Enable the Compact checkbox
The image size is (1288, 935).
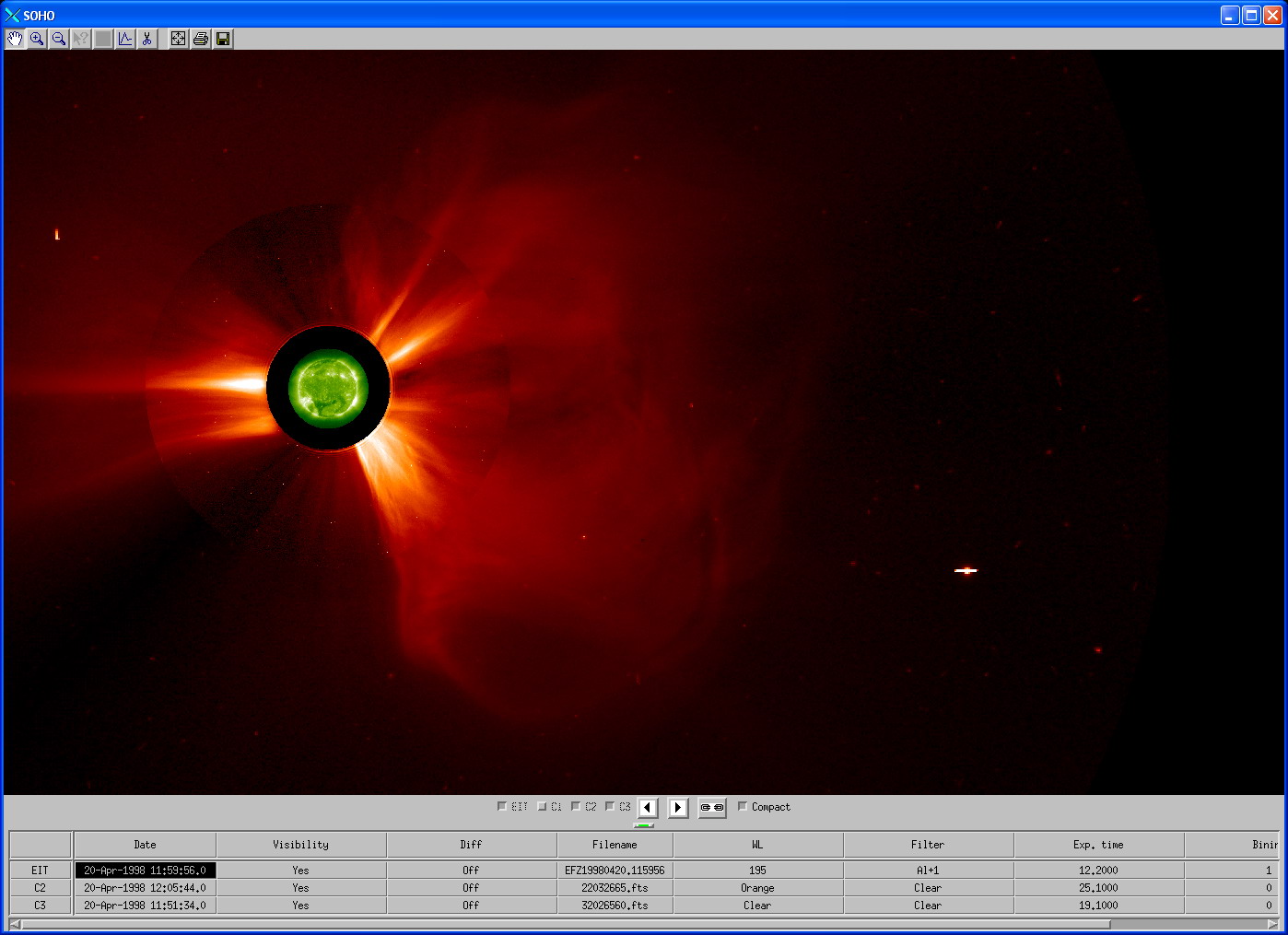pos(743,807)
